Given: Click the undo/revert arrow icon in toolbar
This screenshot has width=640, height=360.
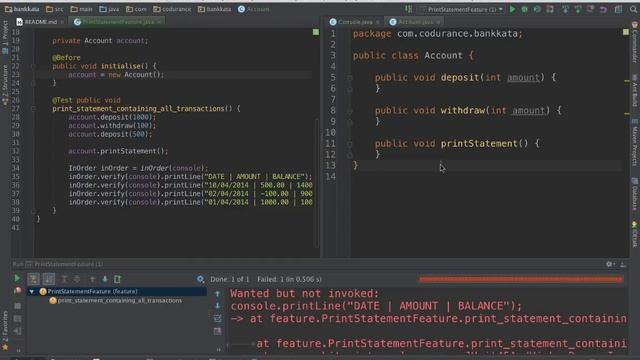Looking at the screenshot, I should pos(603,9).
